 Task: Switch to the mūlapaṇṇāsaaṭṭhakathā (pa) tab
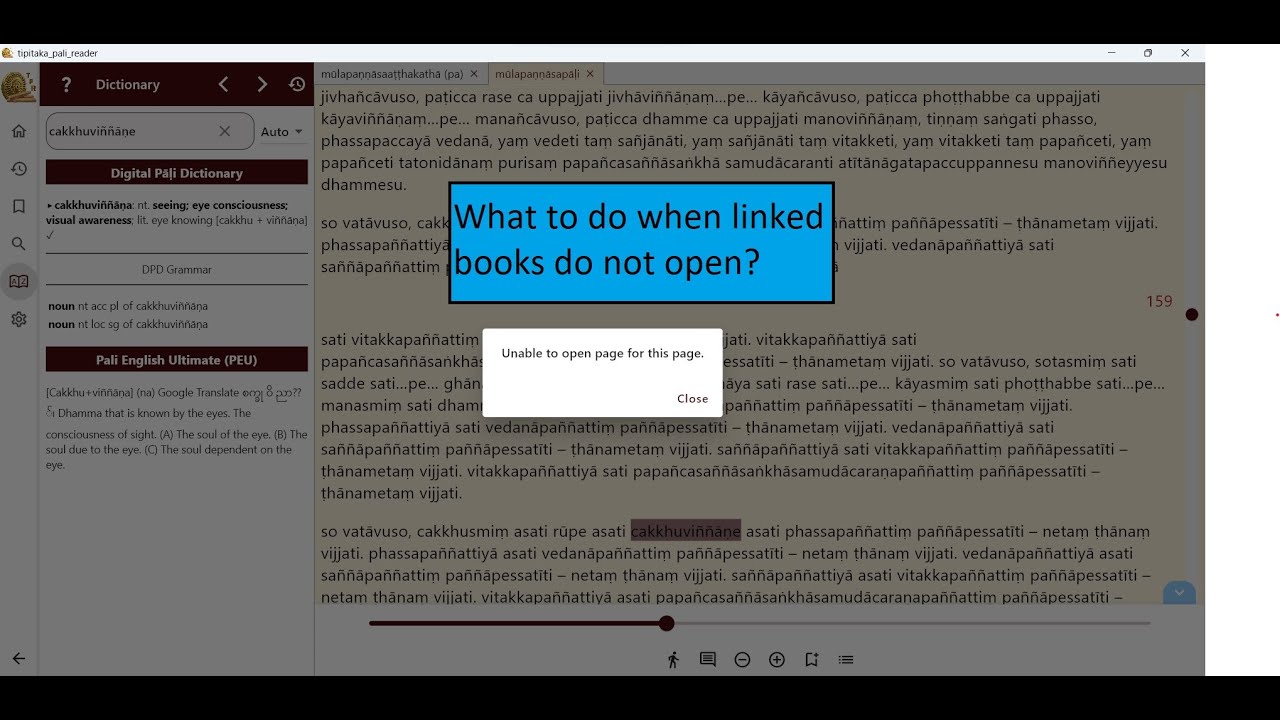[391, 74]
